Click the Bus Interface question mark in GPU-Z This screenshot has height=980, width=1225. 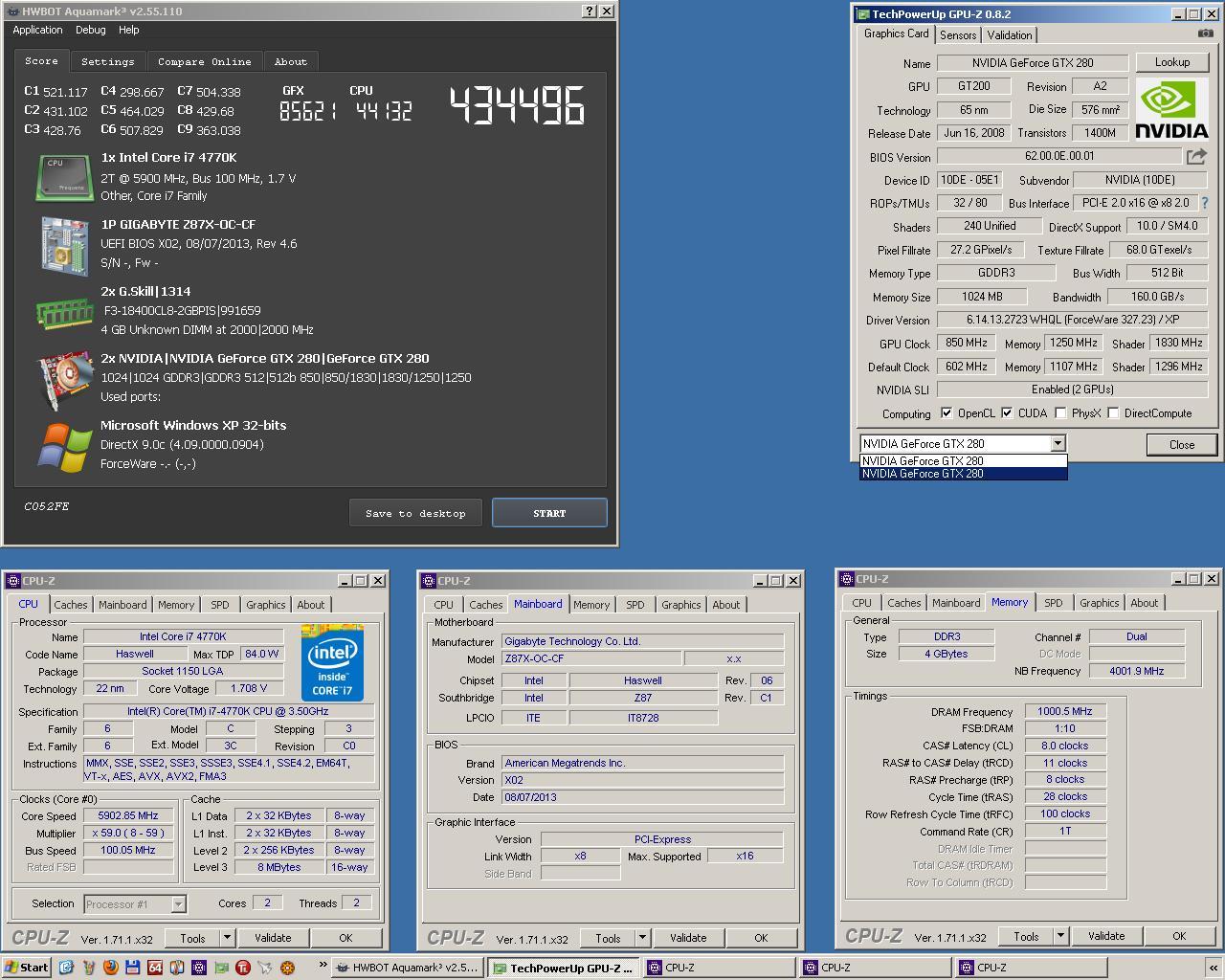[x=1204, y=203]
